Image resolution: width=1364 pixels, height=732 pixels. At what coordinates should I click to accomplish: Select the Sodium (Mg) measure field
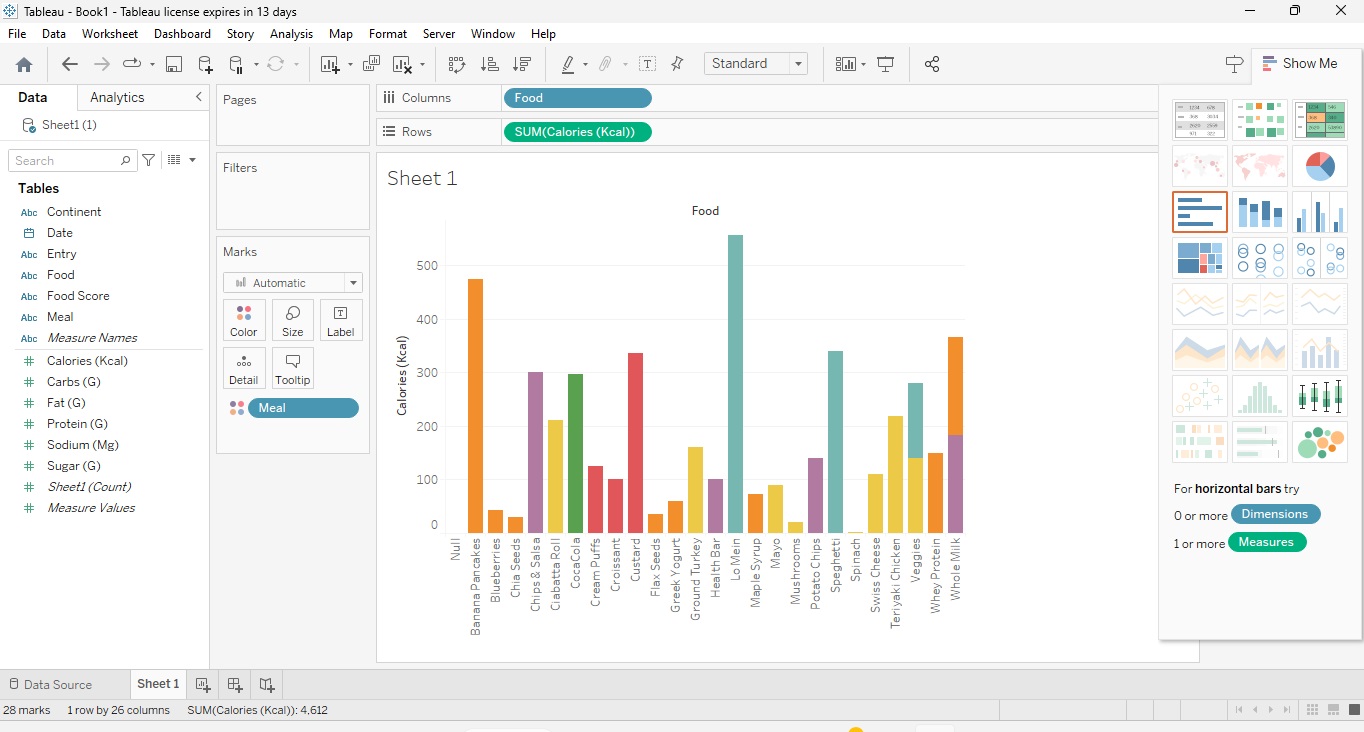click(83, 445)
